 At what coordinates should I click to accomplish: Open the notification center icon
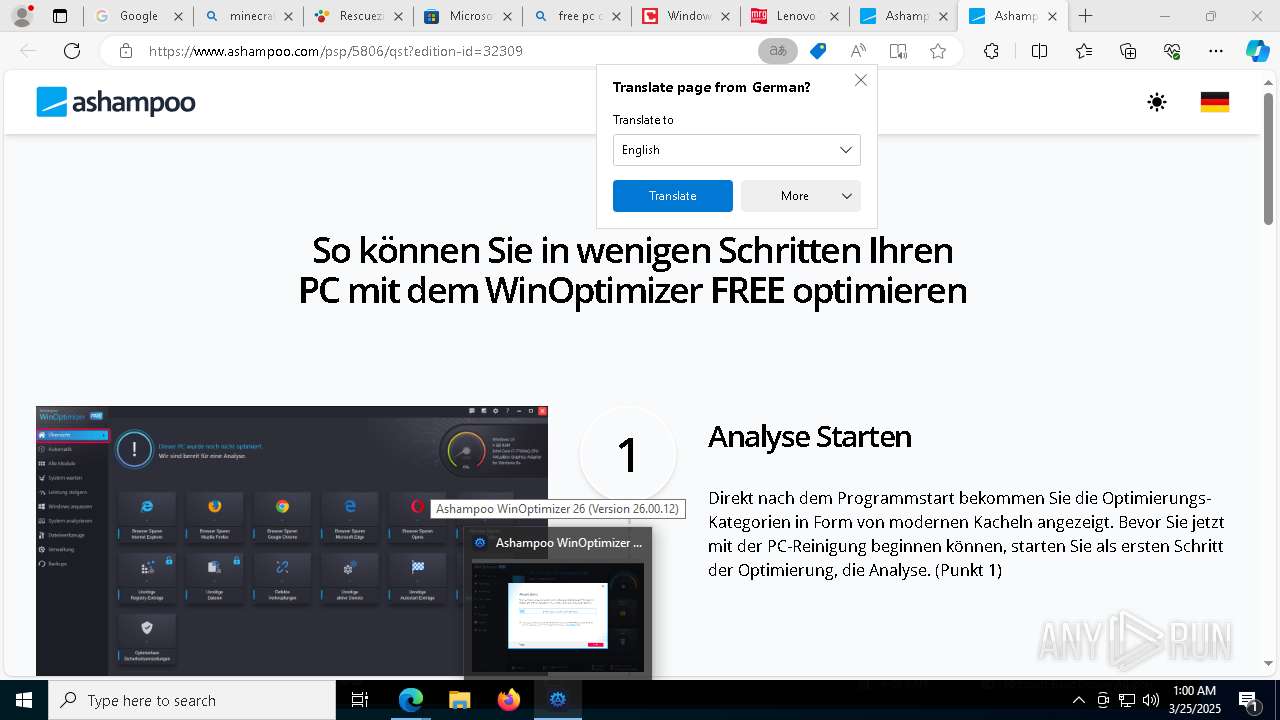(x=1249, y=700)
